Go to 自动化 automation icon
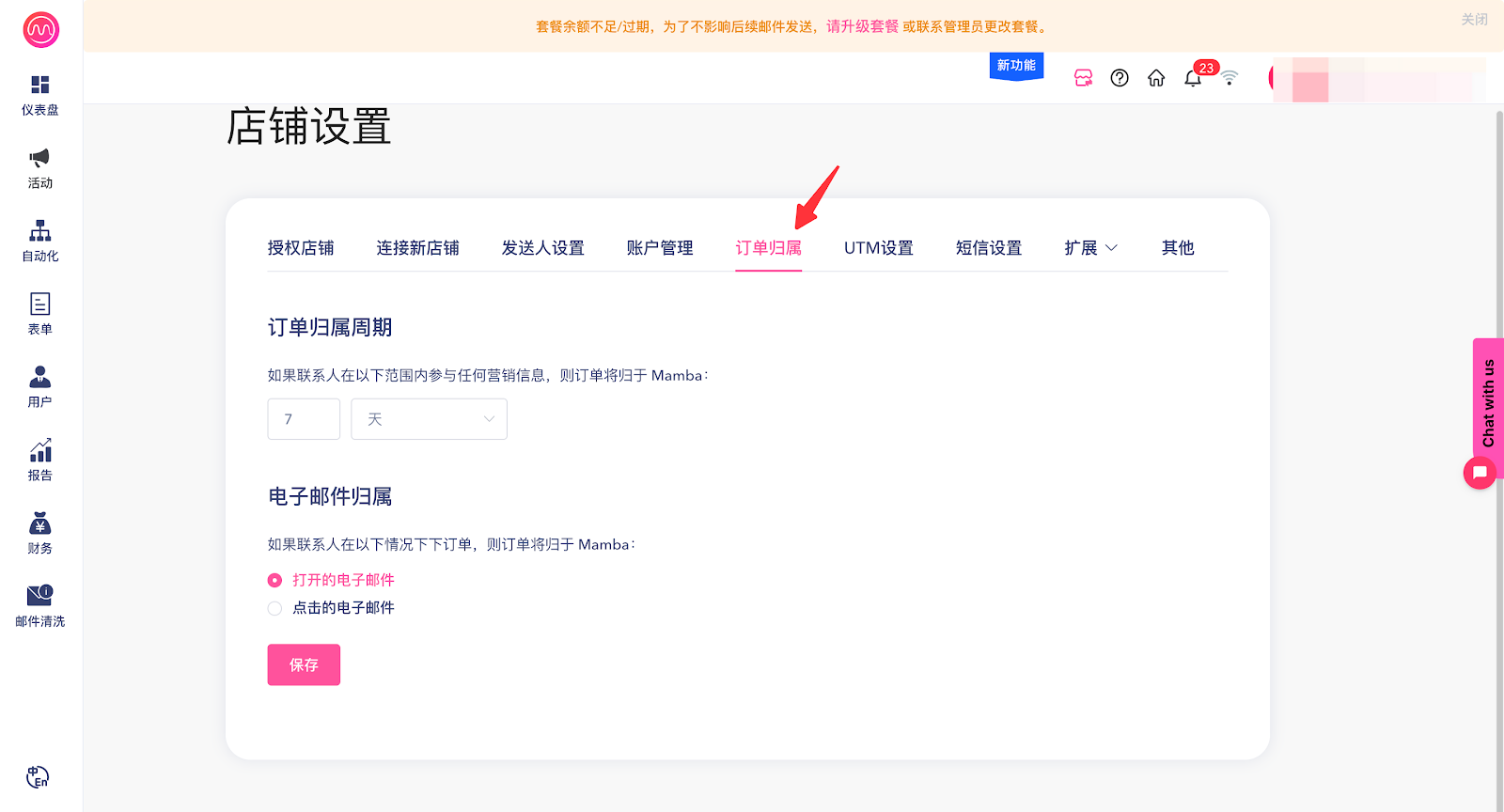Viewport: 1504px width, 812px height. [x=39, y=231]
